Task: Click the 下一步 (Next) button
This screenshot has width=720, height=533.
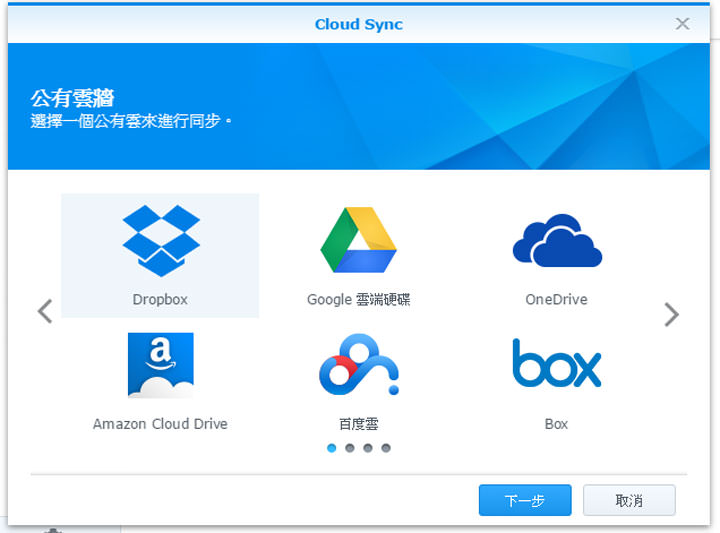Action: tap(525, 500)
